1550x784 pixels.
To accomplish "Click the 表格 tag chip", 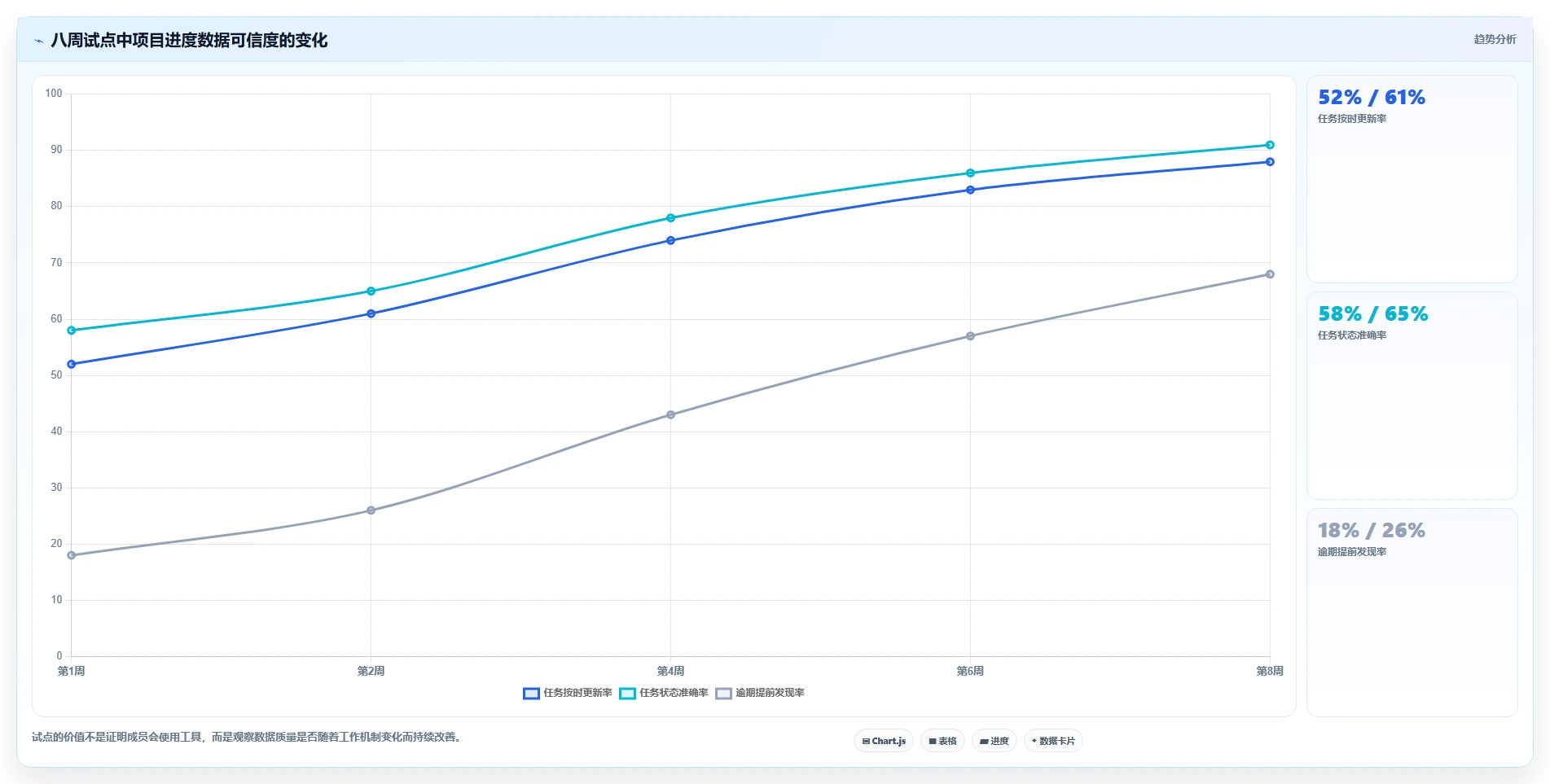I will coord(942,741).
